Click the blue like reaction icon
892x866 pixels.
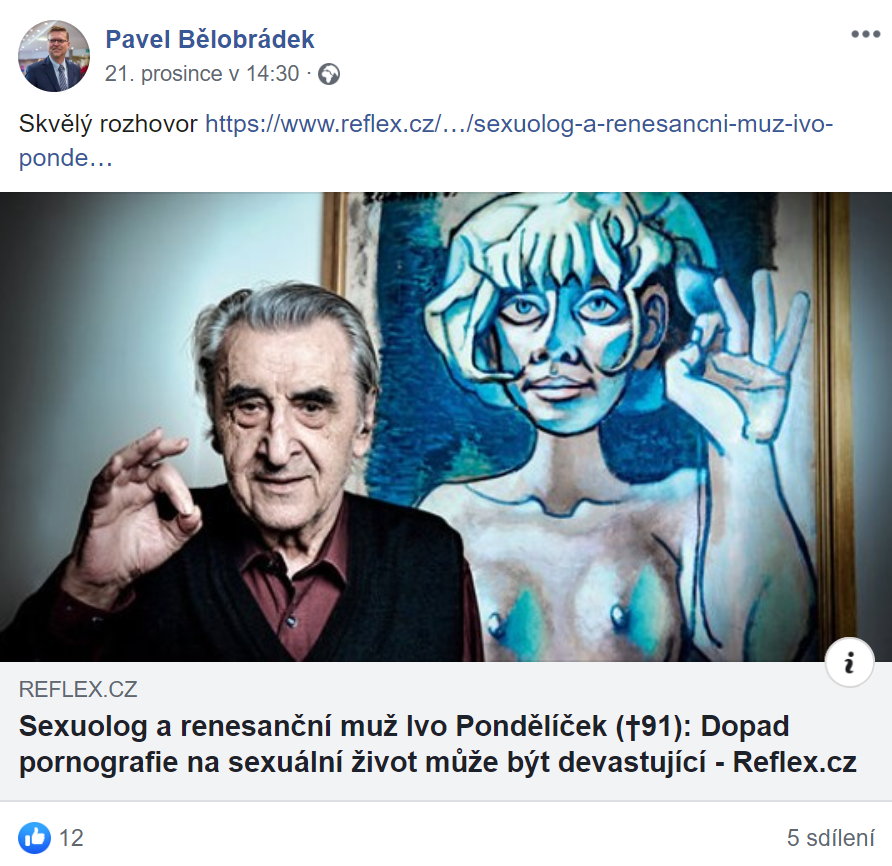pos(34,838)
